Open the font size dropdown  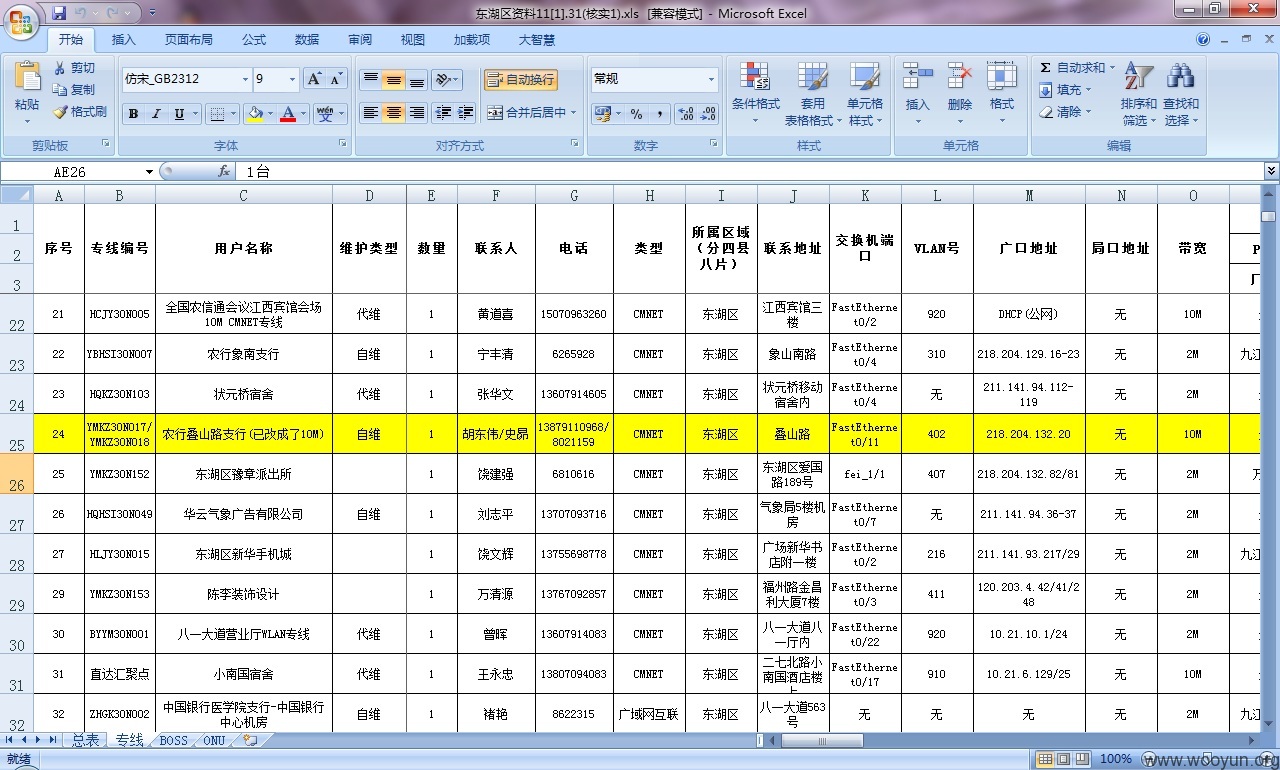coord(293,79)
